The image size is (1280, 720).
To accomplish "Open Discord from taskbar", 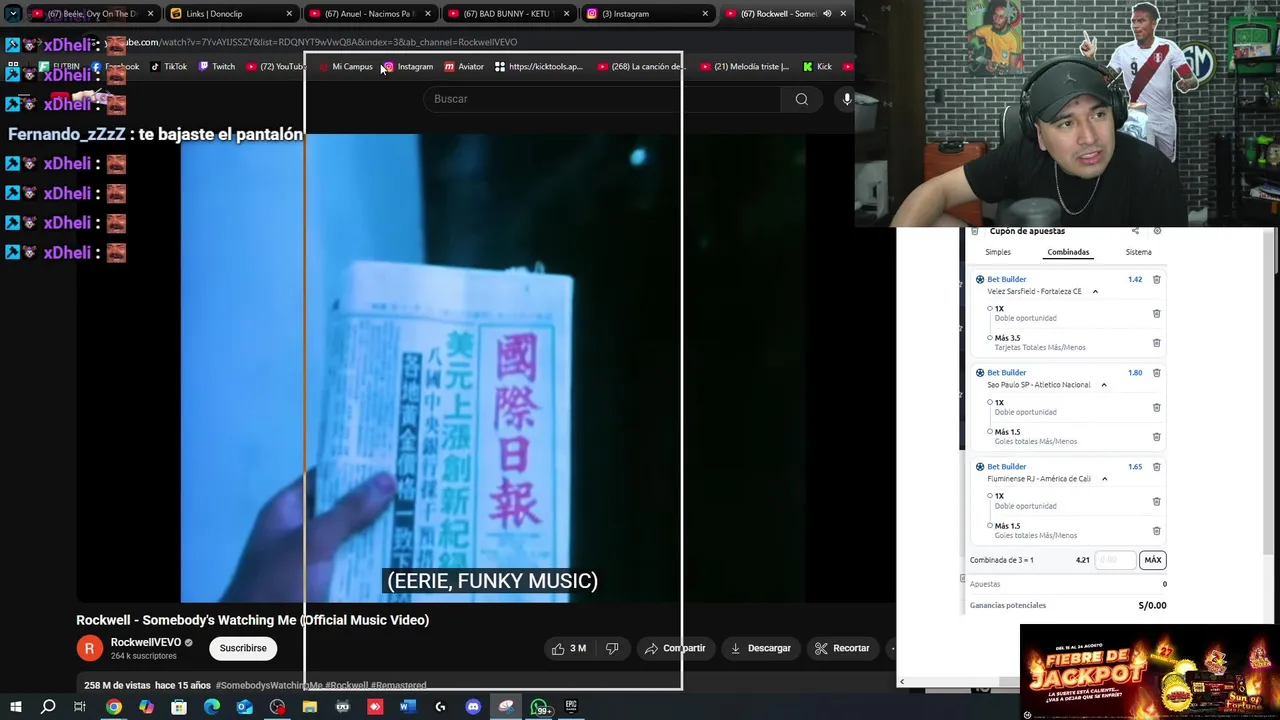I will tap(473, 707).
